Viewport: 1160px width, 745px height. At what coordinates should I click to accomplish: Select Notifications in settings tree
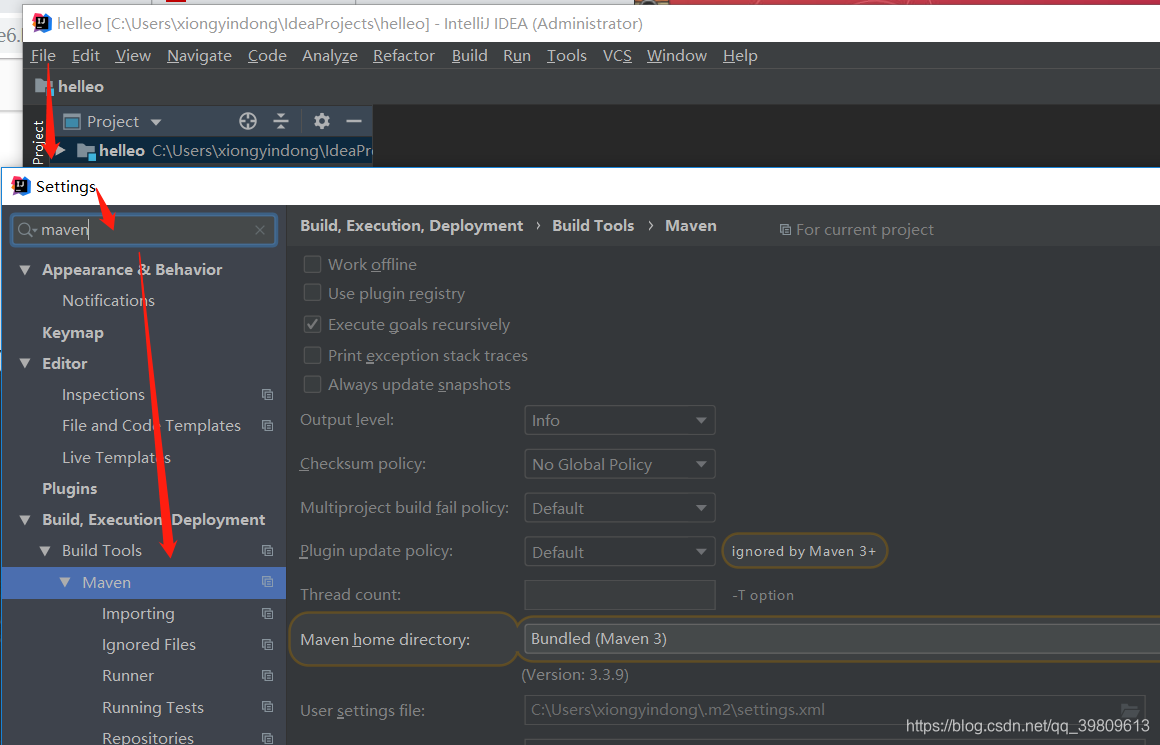point(109,300)
